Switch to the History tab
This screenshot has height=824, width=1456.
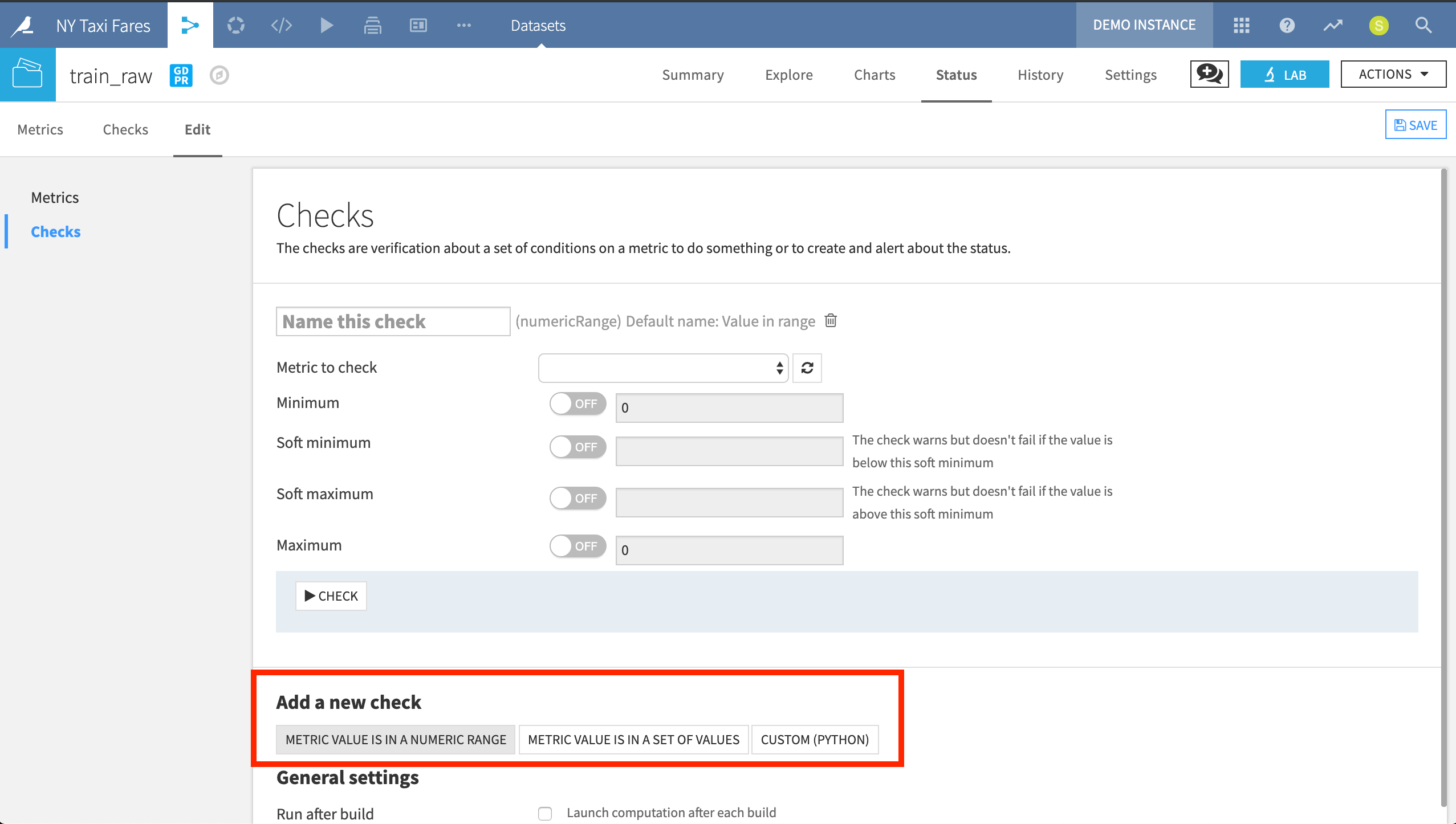[1041, 75]
